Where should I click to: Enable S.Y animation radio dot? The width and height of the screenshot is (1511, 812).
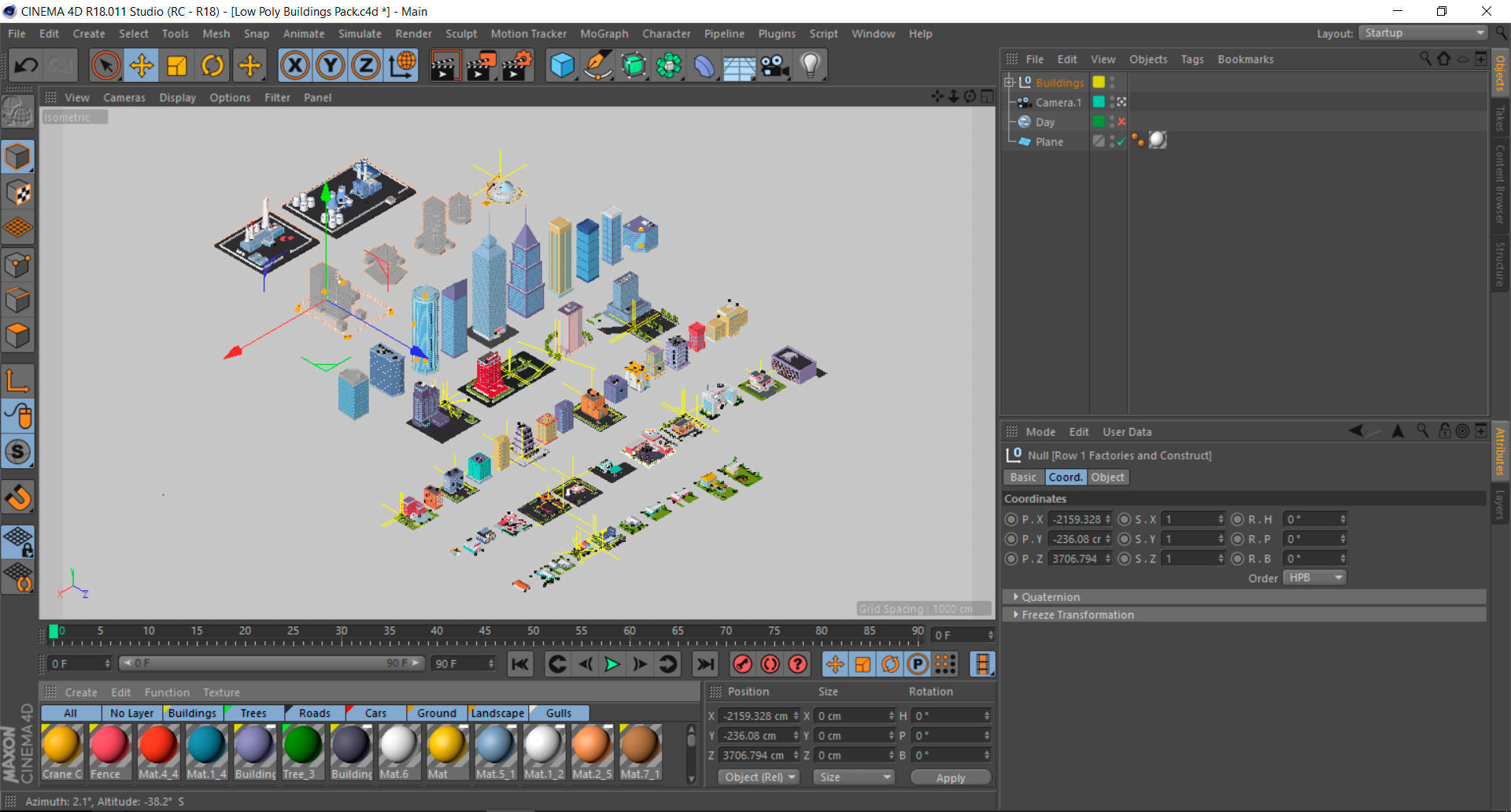click(x=1125, y=539)
